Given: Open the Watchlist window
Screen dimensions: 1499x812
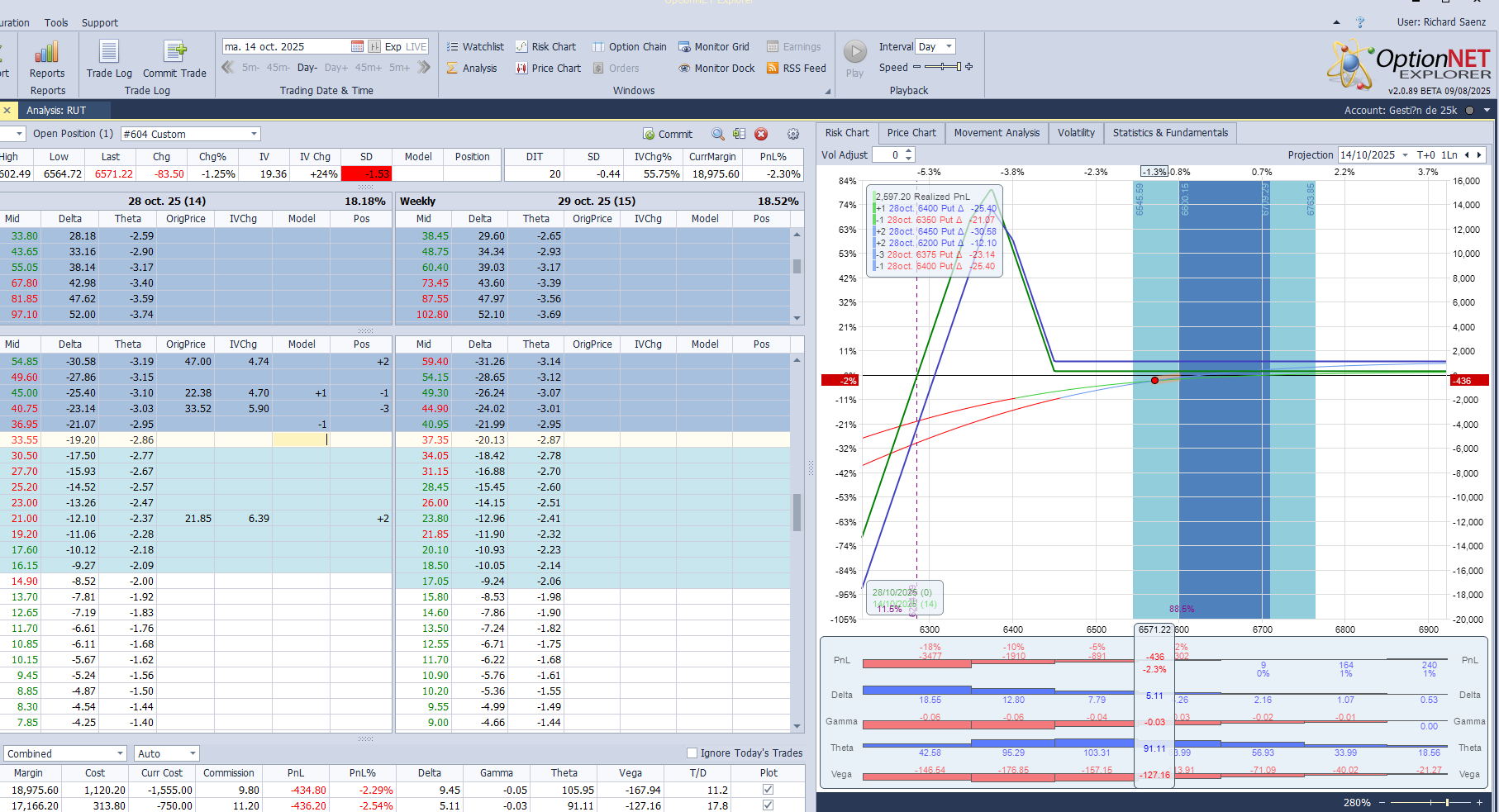Looking at the screenshot, I should 475,46.
